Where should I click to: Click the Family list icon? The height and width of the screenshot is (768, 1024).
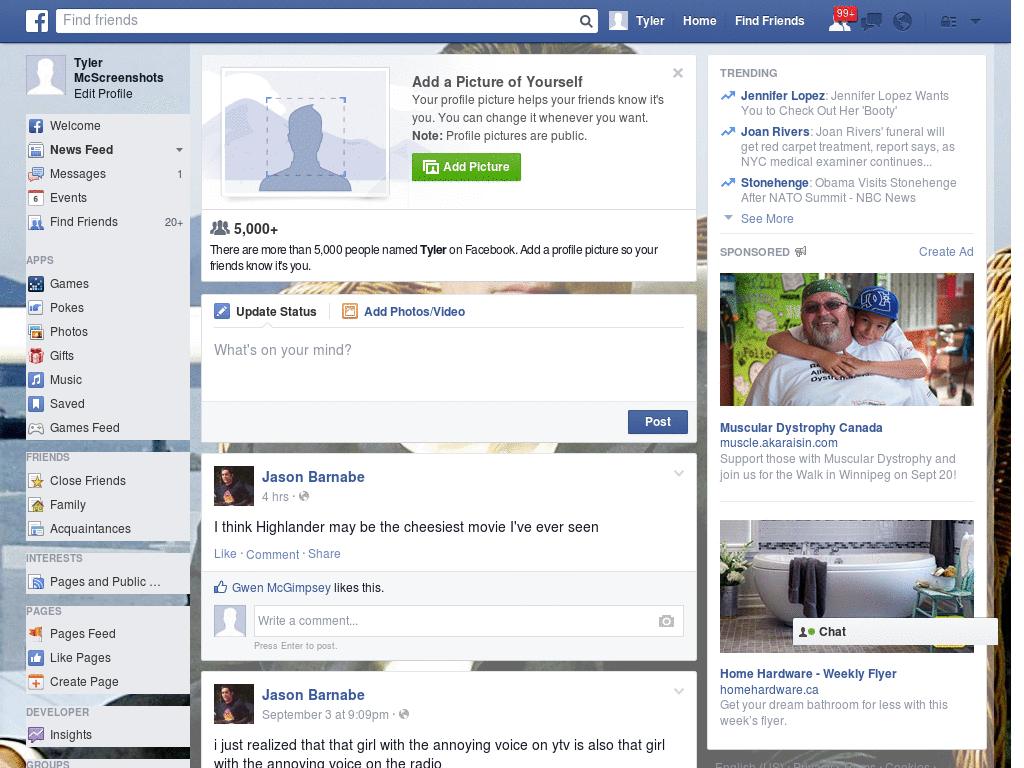(36, 505)
